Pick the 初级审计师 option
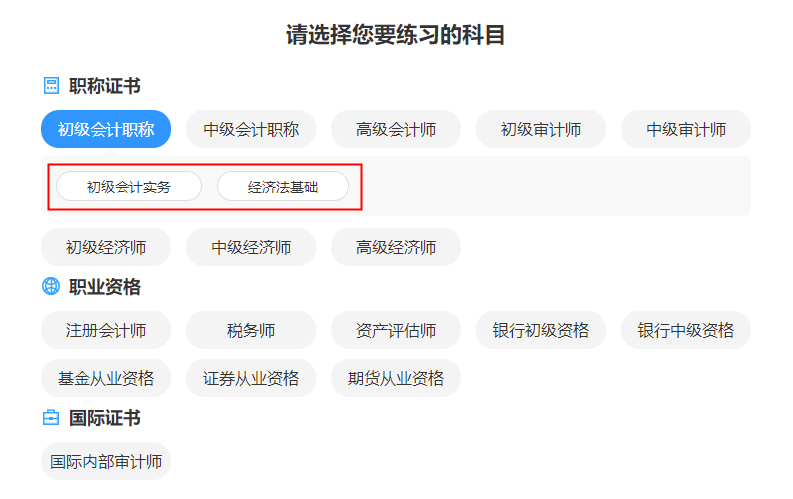This screenshot has width=793, height=499. coord(541,129)
